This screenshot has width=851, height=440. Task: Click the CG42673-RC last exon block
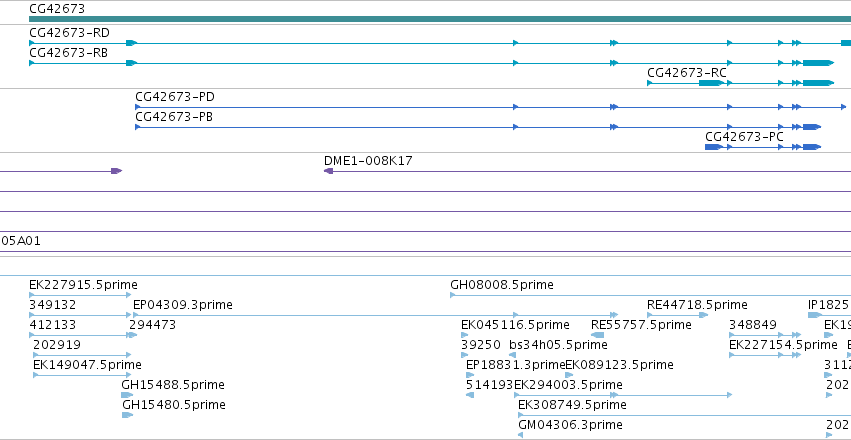pos(818,83)
